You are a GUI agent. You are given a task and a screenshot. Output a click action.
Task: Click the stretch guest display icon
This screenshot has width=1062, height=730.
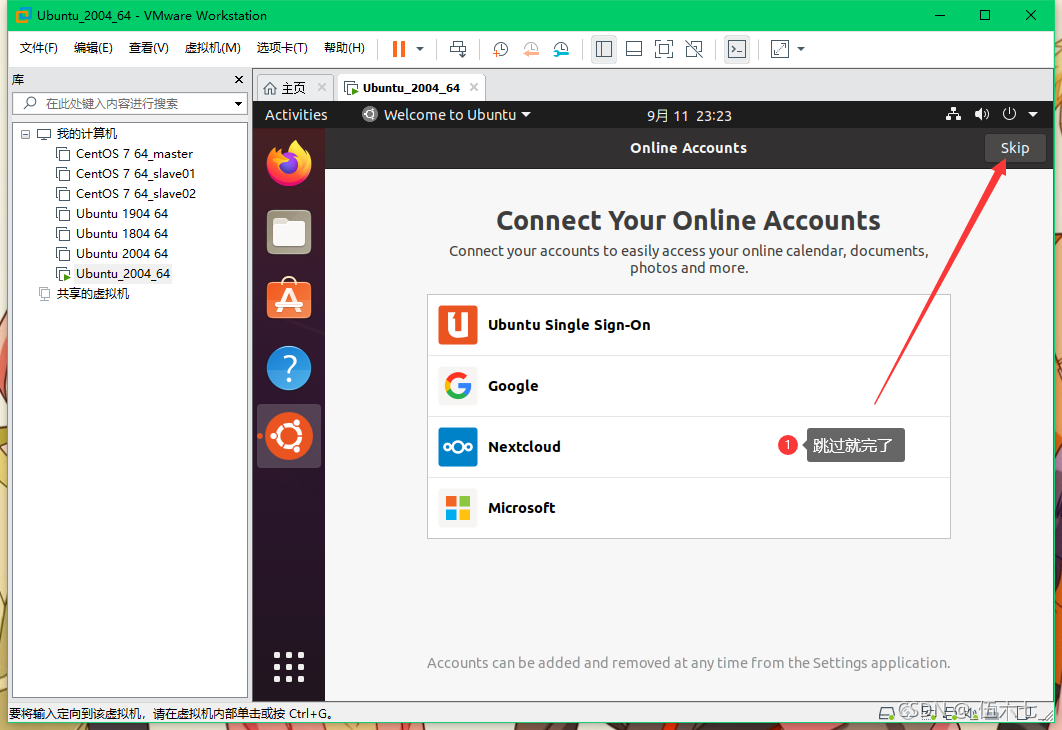[x=780, y=49]
